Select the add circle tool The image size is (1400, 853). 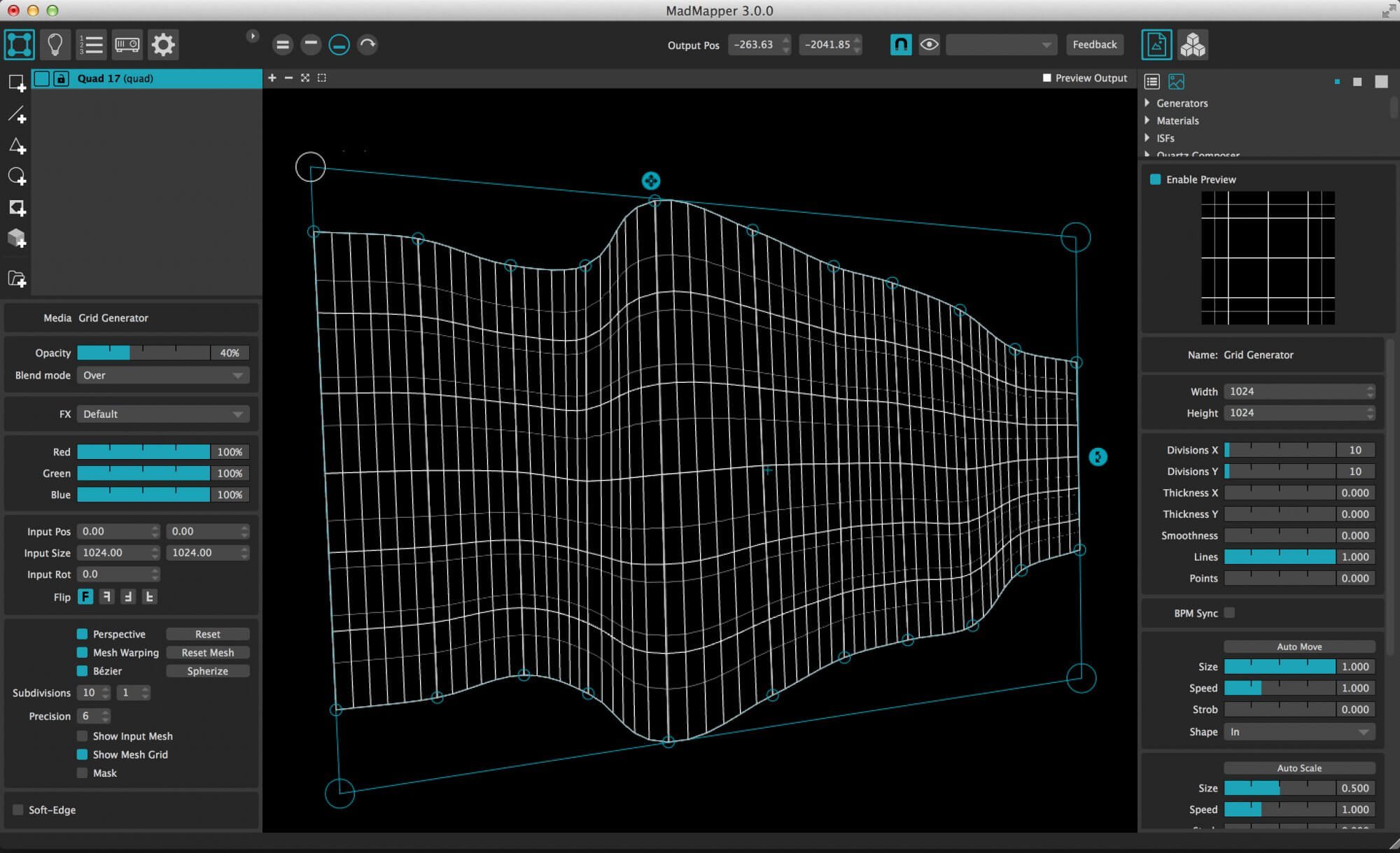tap(17, 176)
